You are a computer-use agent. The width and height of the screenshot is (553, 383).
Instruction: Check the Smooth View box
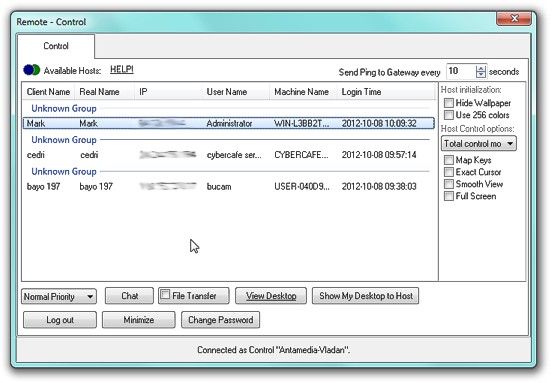click(x=449, y=184)
